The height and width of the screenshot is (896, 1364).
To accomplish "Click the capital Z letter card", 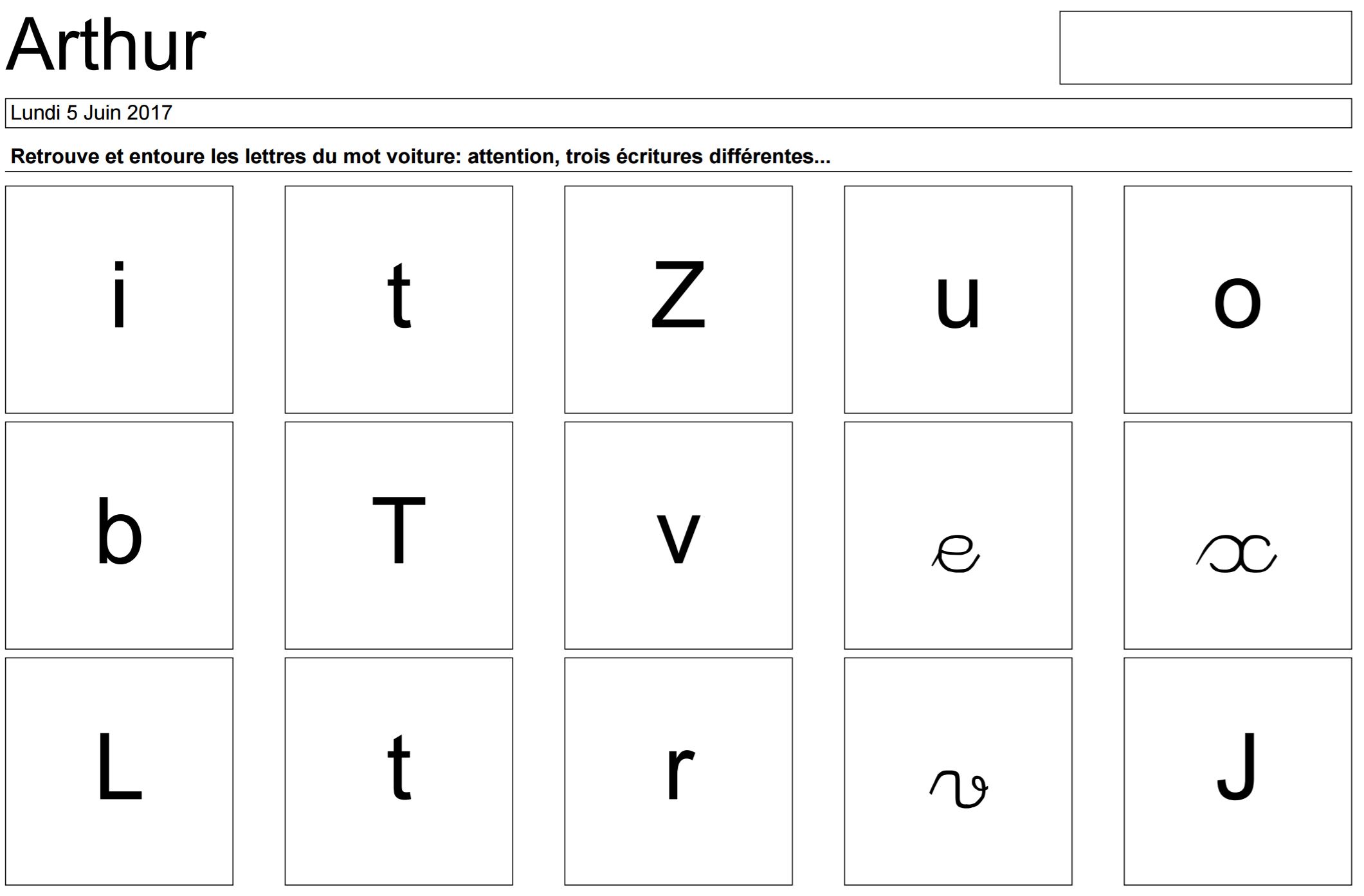I will pos(678,300).
